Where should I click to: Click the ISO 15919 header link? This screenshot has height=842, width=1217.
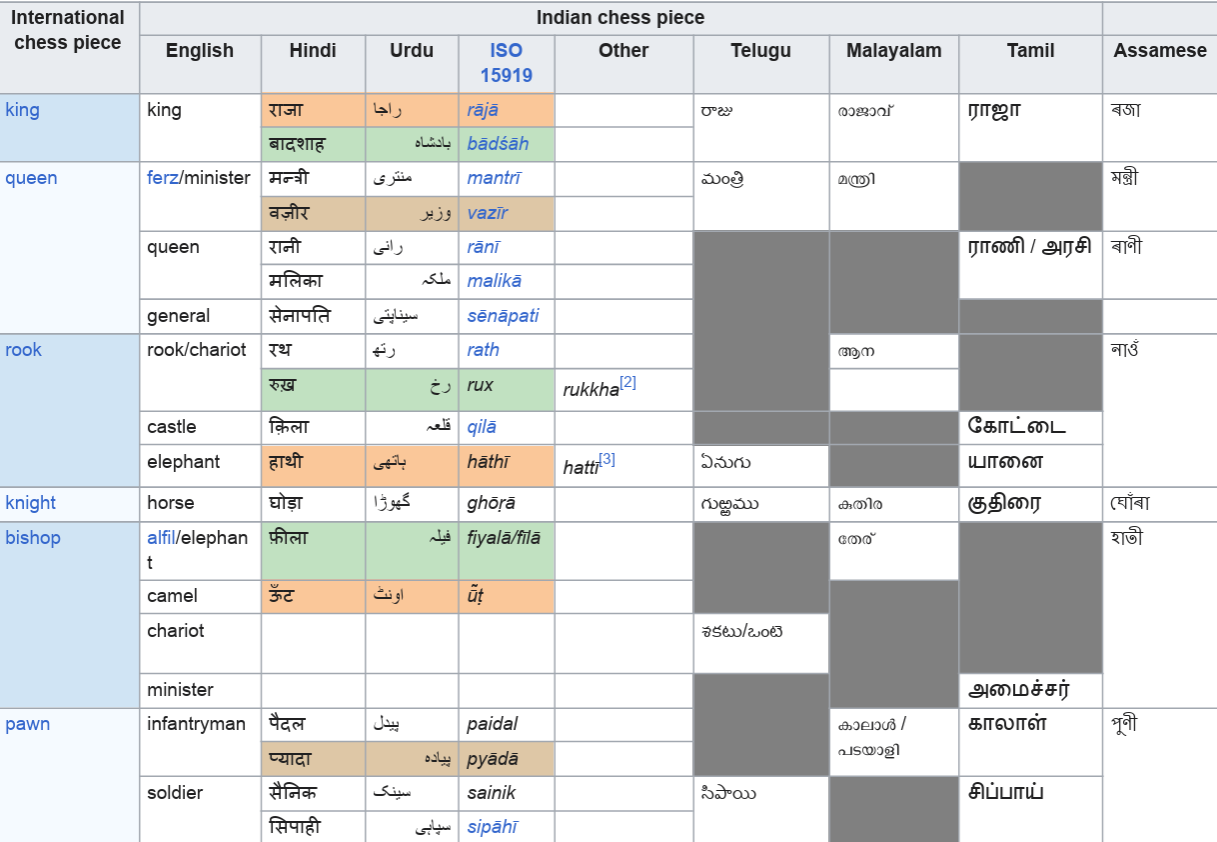point(506,63)
